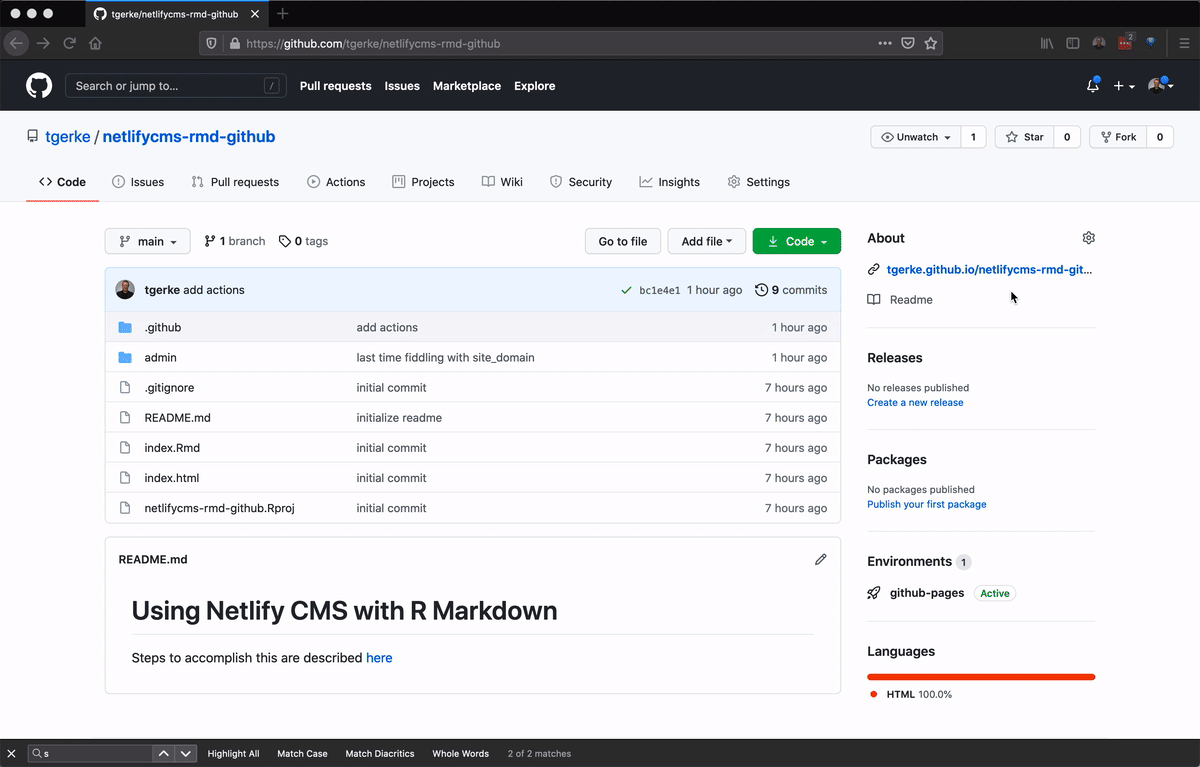Open the page actions three-dots menu
The image size is (1200, 767).
(x=884, y=43)
